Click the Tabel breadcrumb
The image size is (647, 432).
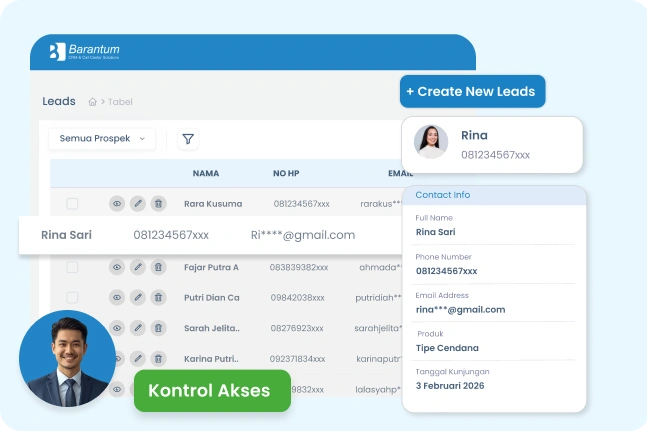[x=120, y=102]
